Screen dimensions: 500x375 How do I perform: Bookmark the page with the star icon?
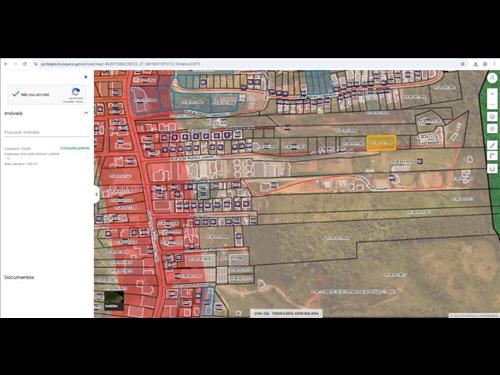click(x=463, y=64)
